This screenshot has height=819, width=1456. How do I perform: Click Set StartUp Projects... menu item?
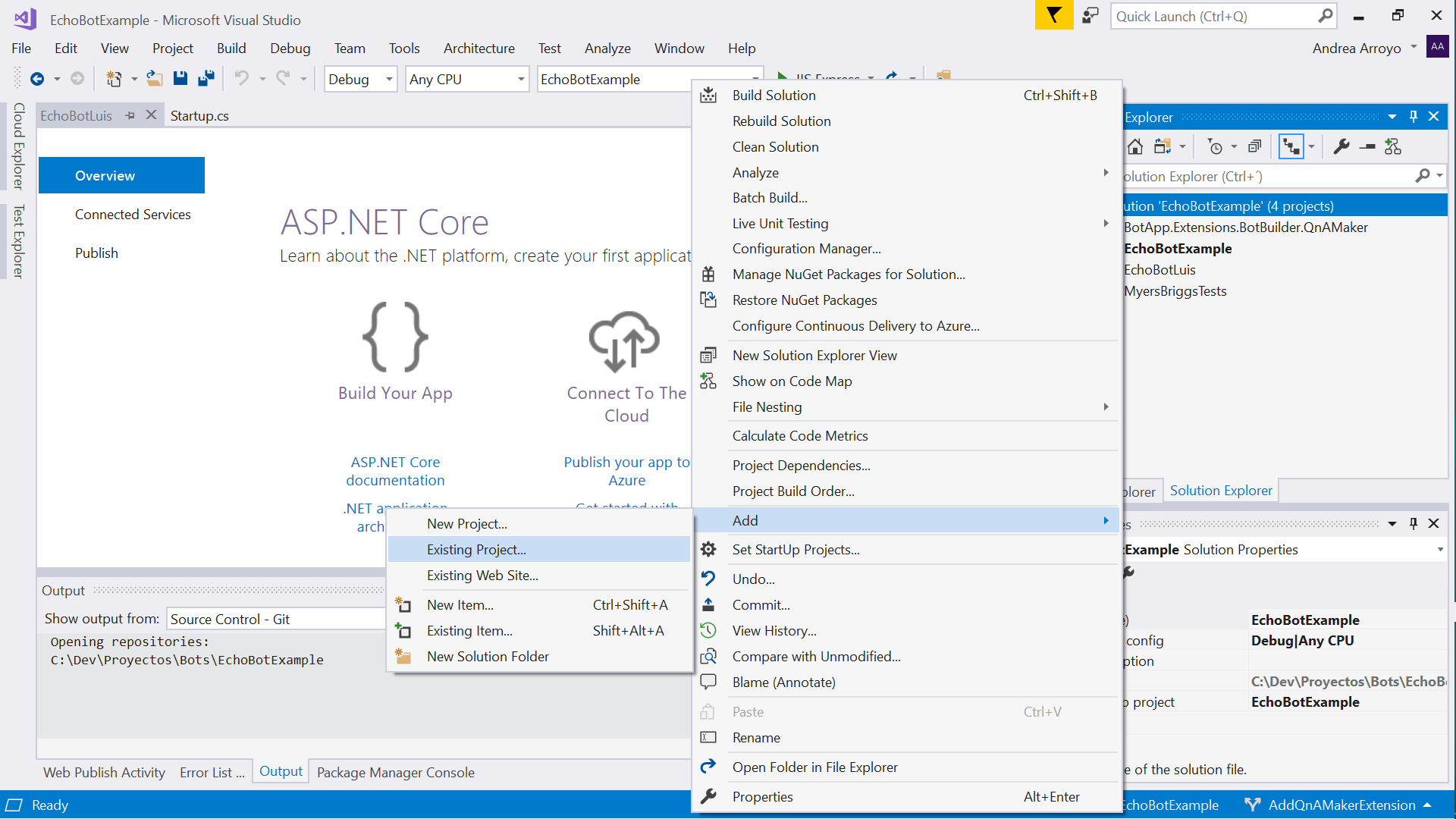pyautogui.click(x=906, y=550)
